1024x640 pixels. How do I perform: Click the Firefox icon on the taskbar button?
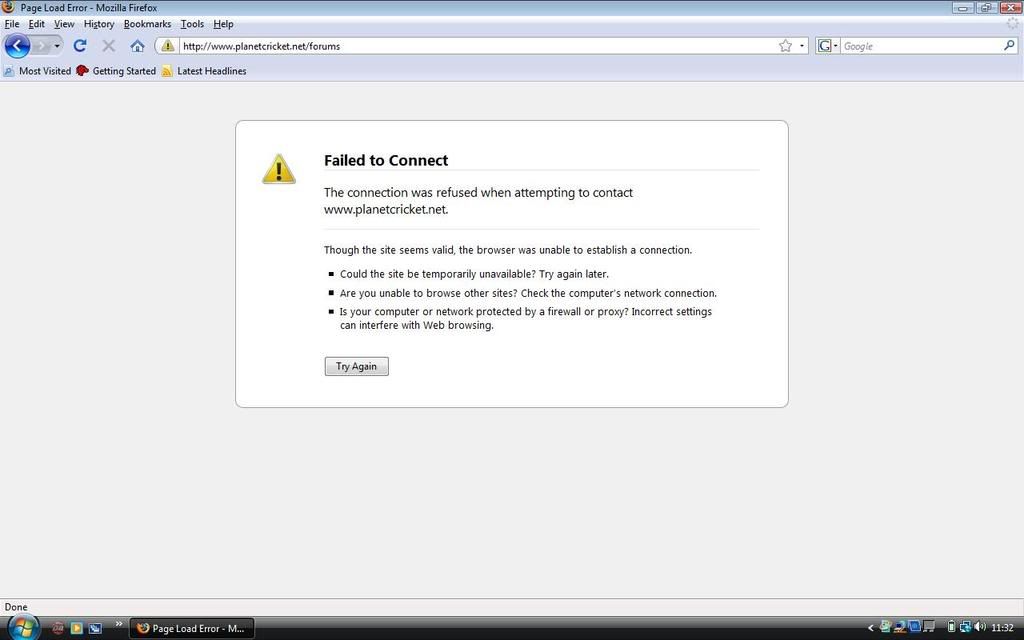pos(142,628)
